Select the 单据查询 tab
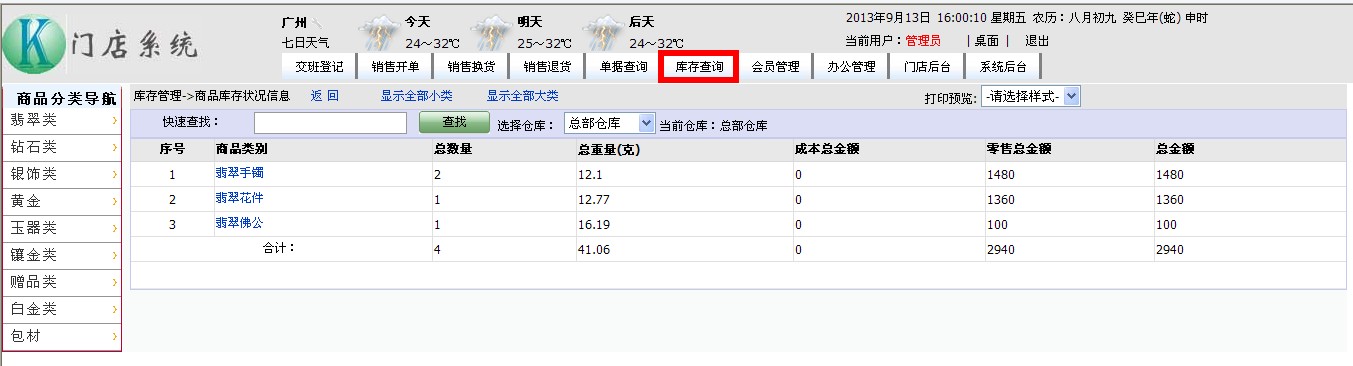 click(623, 67)
